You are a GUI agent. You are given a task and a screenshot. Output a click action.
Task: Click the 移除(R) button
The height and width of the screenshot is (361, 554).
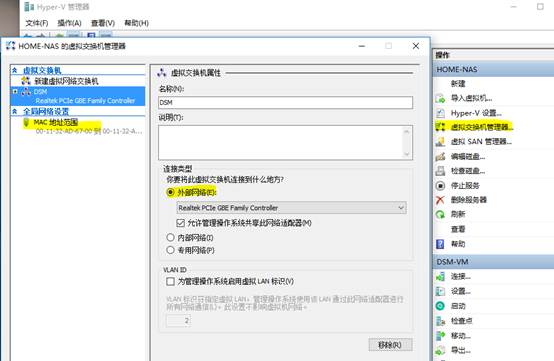390,345
